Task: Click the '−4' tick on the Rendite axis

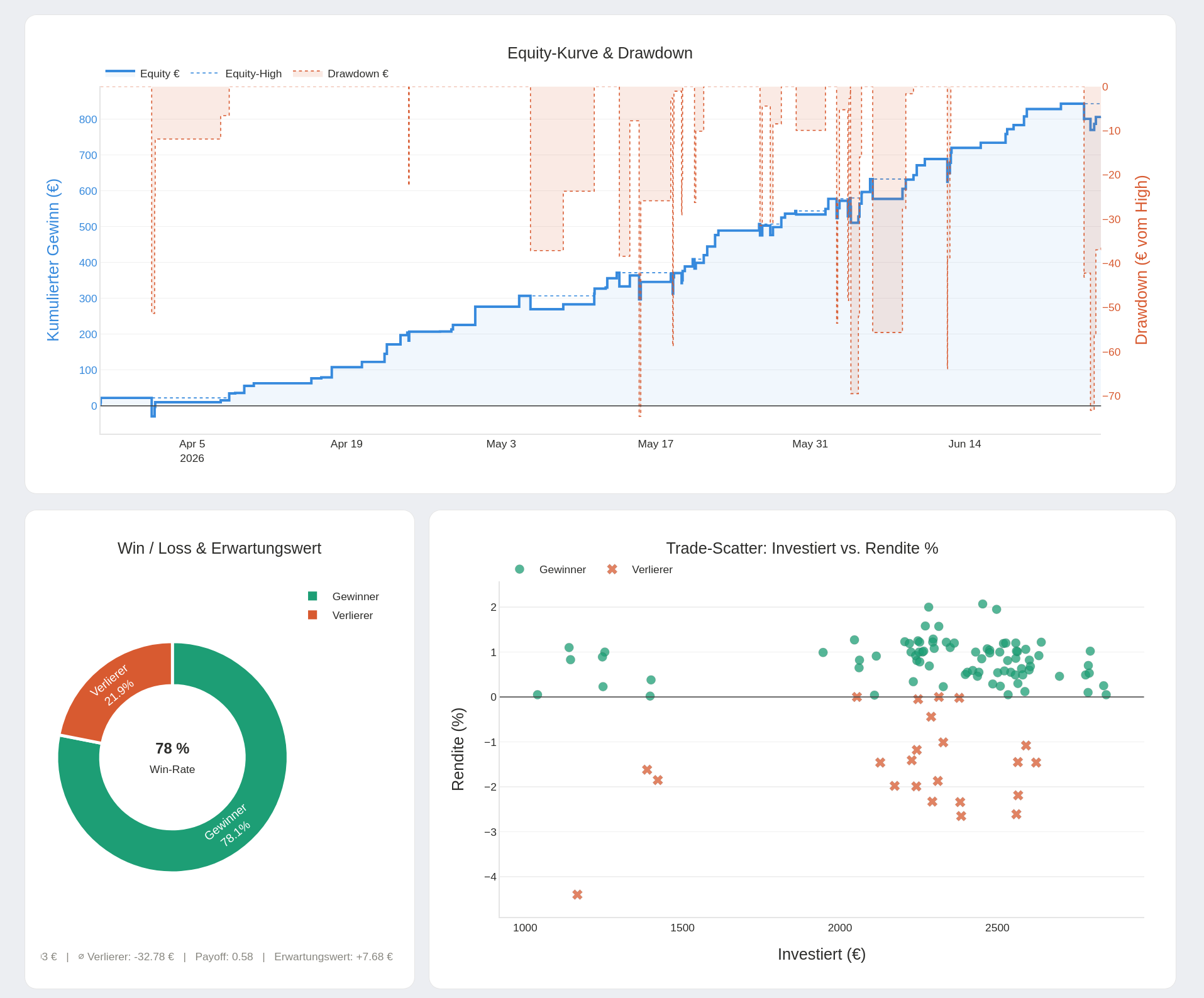Action: pos(490,877)
